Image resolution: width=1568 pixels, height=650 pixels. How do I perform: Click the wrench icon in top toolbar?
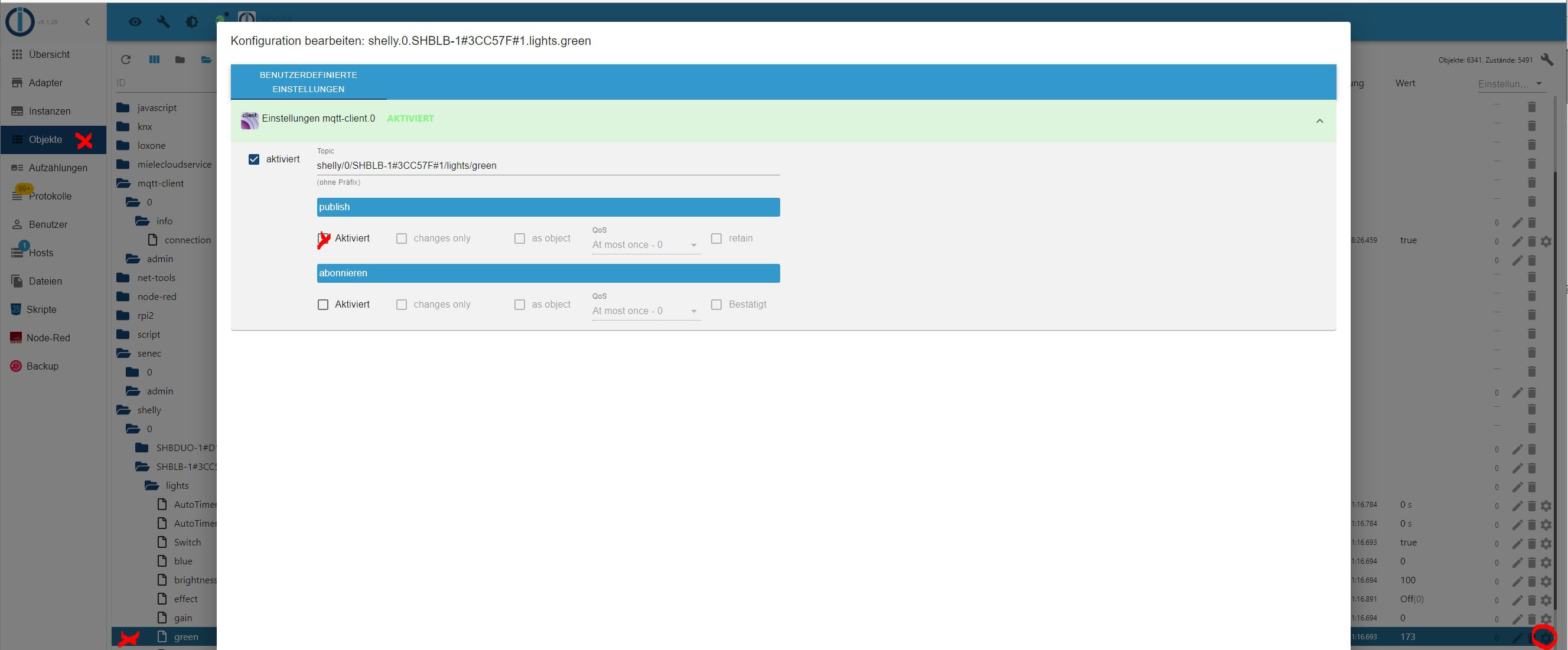point(163,22)
